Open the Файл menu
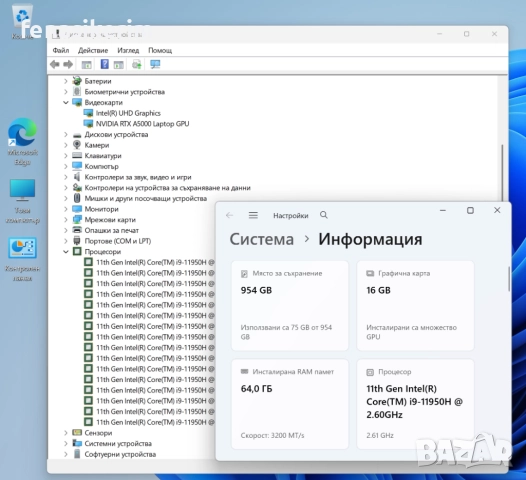The image size is (526, 480). (x=61, y=50)
